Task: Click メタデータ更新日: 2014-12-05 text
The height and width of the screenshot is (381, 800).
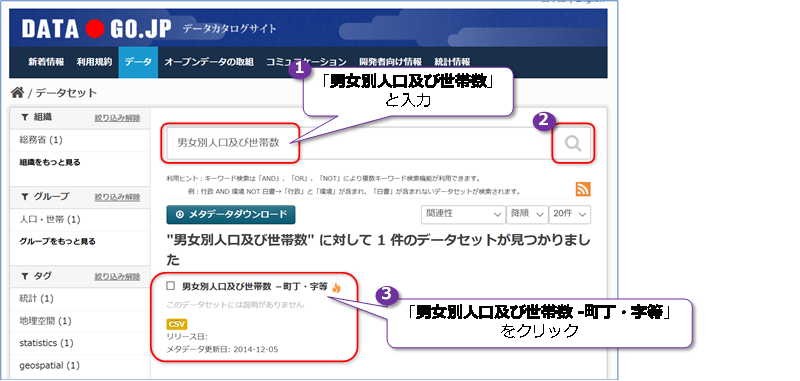Action: pyautogui.click(x=222, y=350)
